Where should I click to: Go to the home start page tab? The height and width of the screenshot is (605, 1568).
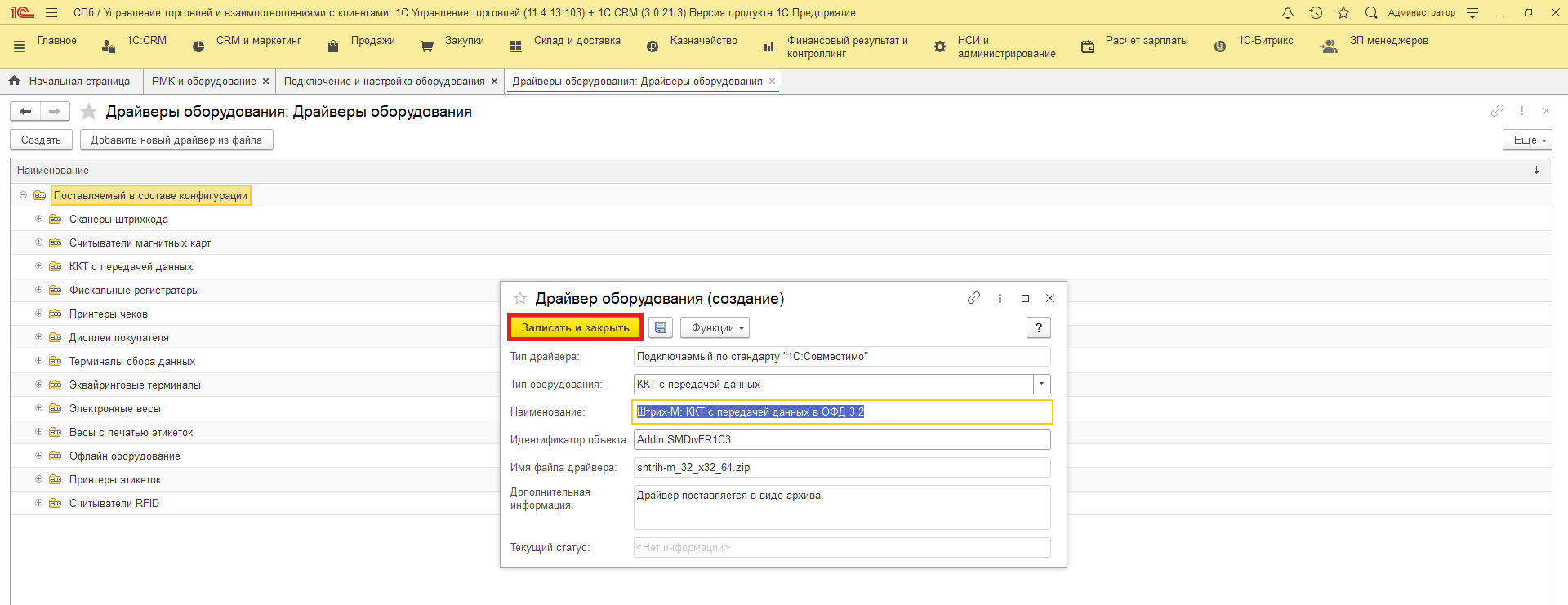click(70, 82)
